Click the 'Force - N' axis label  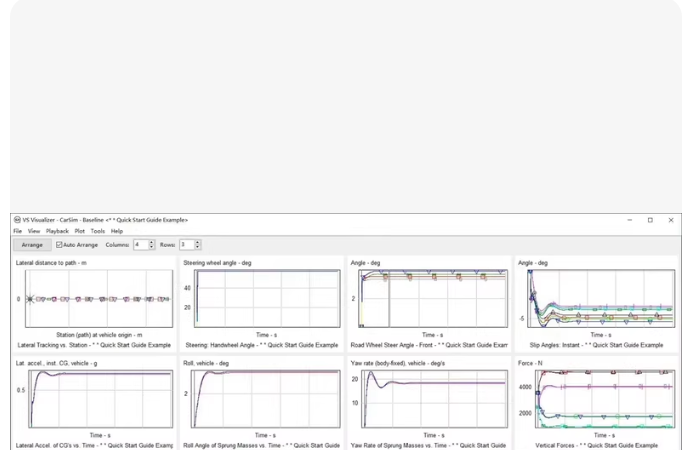[530, 363]
